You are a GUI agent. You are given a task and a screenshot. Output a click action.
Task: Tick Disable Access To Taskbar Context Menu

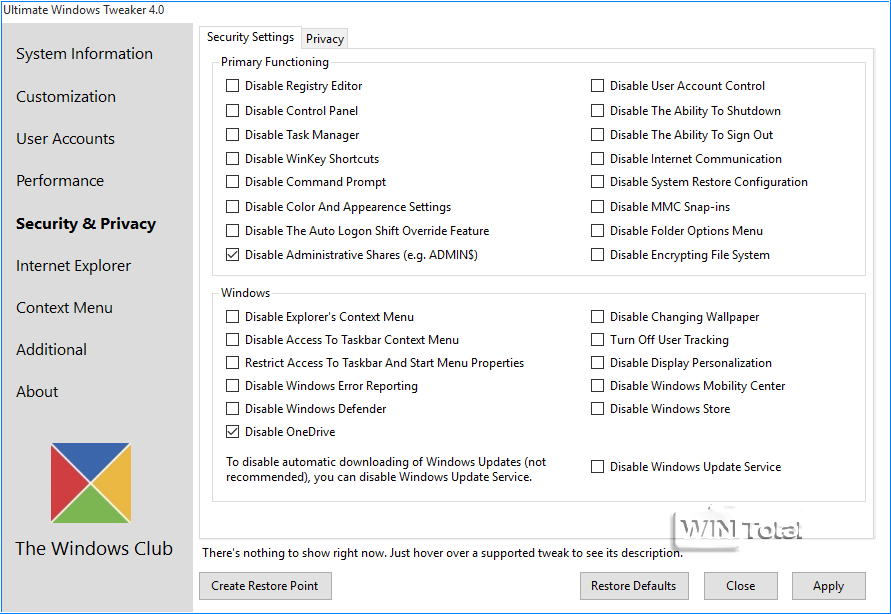(232, 340)
